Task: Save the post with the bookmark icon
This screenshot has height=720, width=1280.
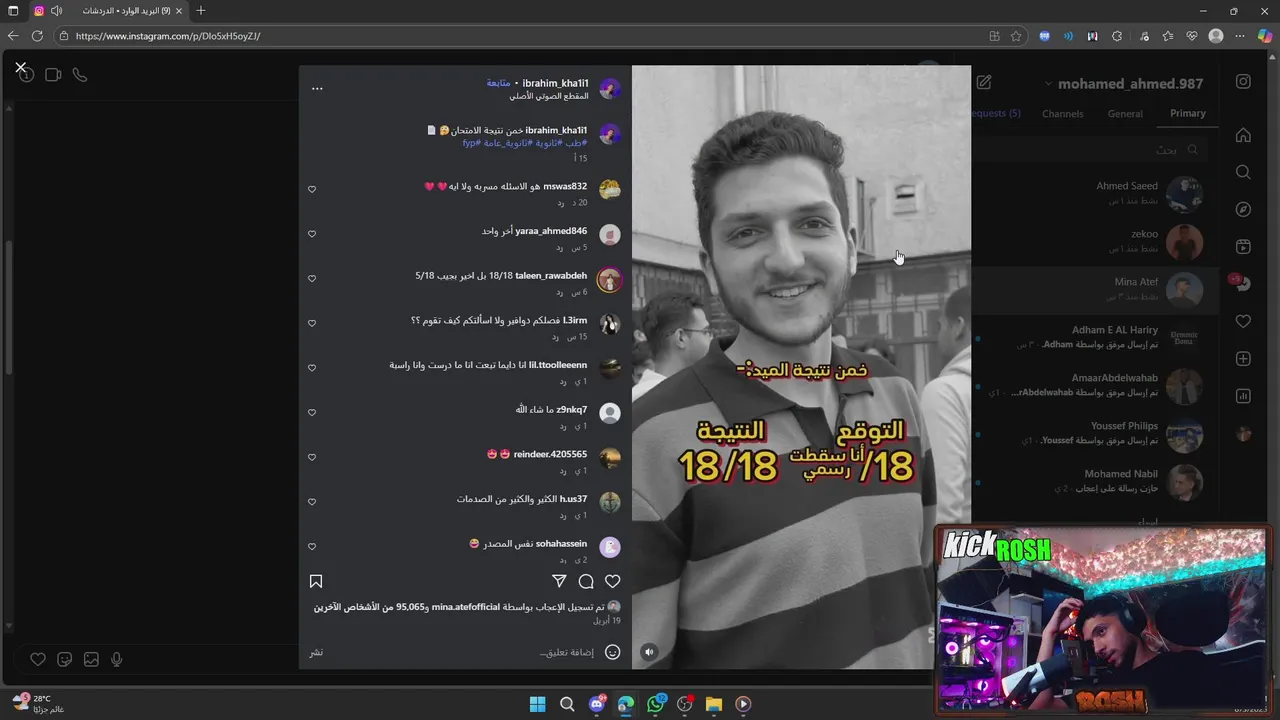Action: (316, 581)
